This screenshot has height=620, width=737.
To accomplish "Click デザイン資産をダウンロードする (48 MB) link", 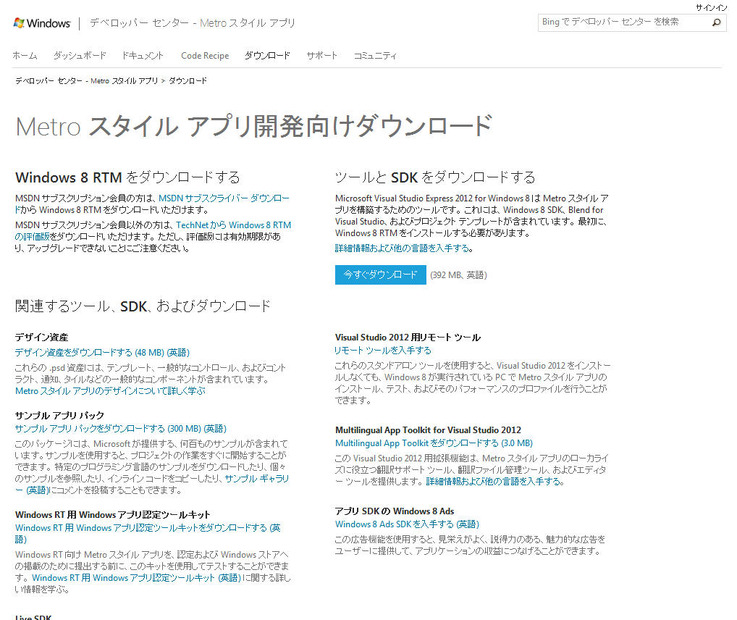I will coord(102,352).
